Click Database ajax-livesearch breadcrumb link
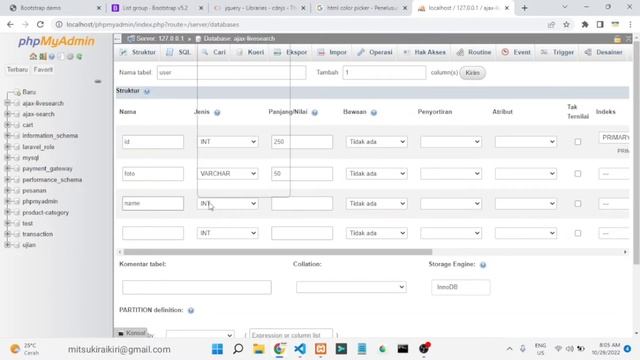The height and width of the screenshot is (360, 640). pyautogui.click(x=239, y=38)
